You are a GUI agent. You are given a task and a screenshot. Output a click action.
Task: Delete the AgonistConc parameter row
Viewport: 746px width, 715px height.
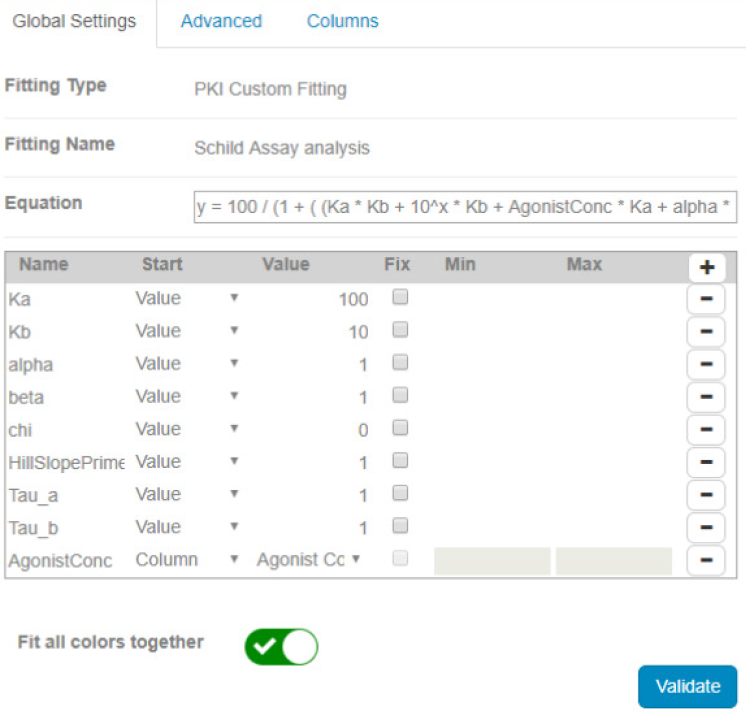click(706, 560)
